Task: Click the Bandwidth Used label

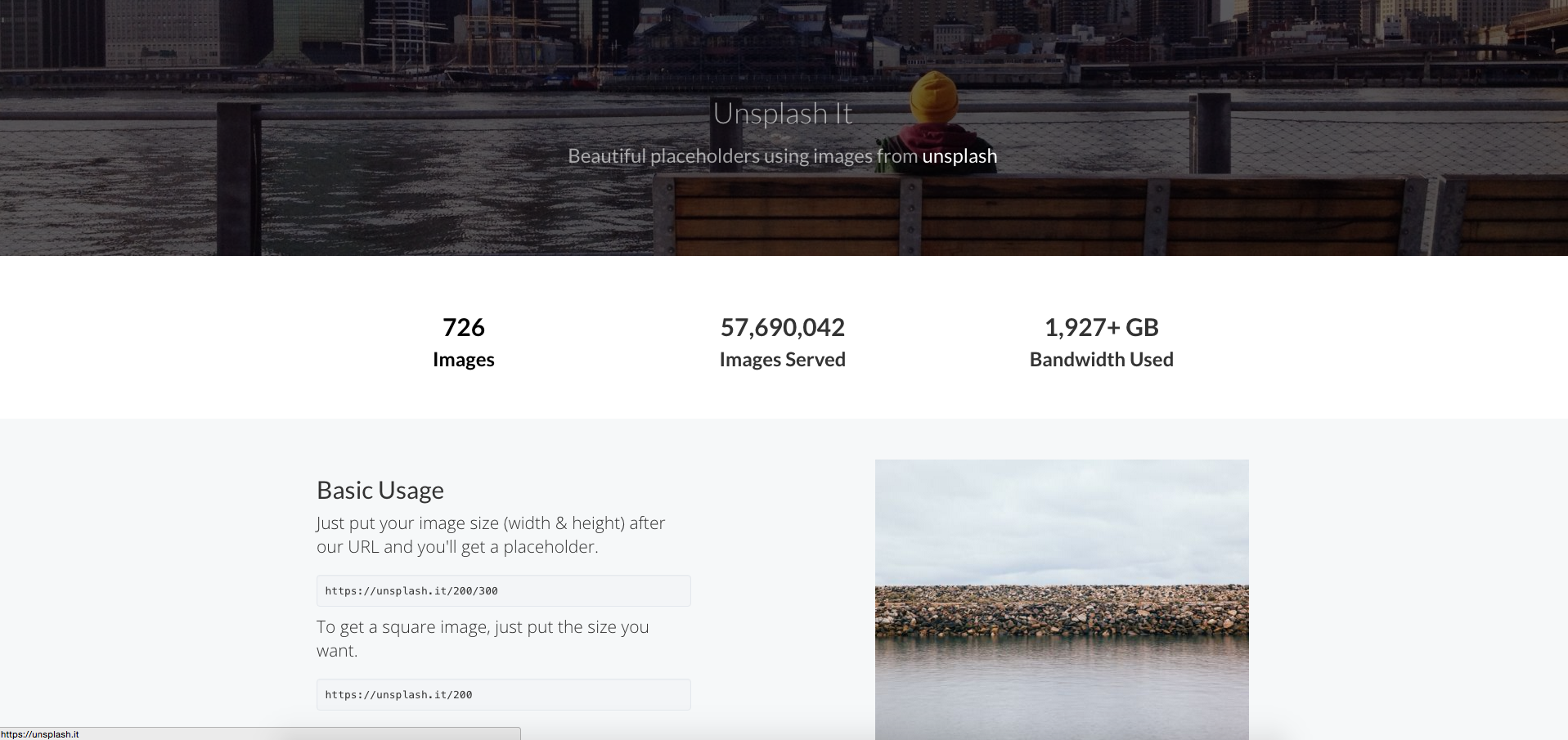Action: tap(1101, 359)
